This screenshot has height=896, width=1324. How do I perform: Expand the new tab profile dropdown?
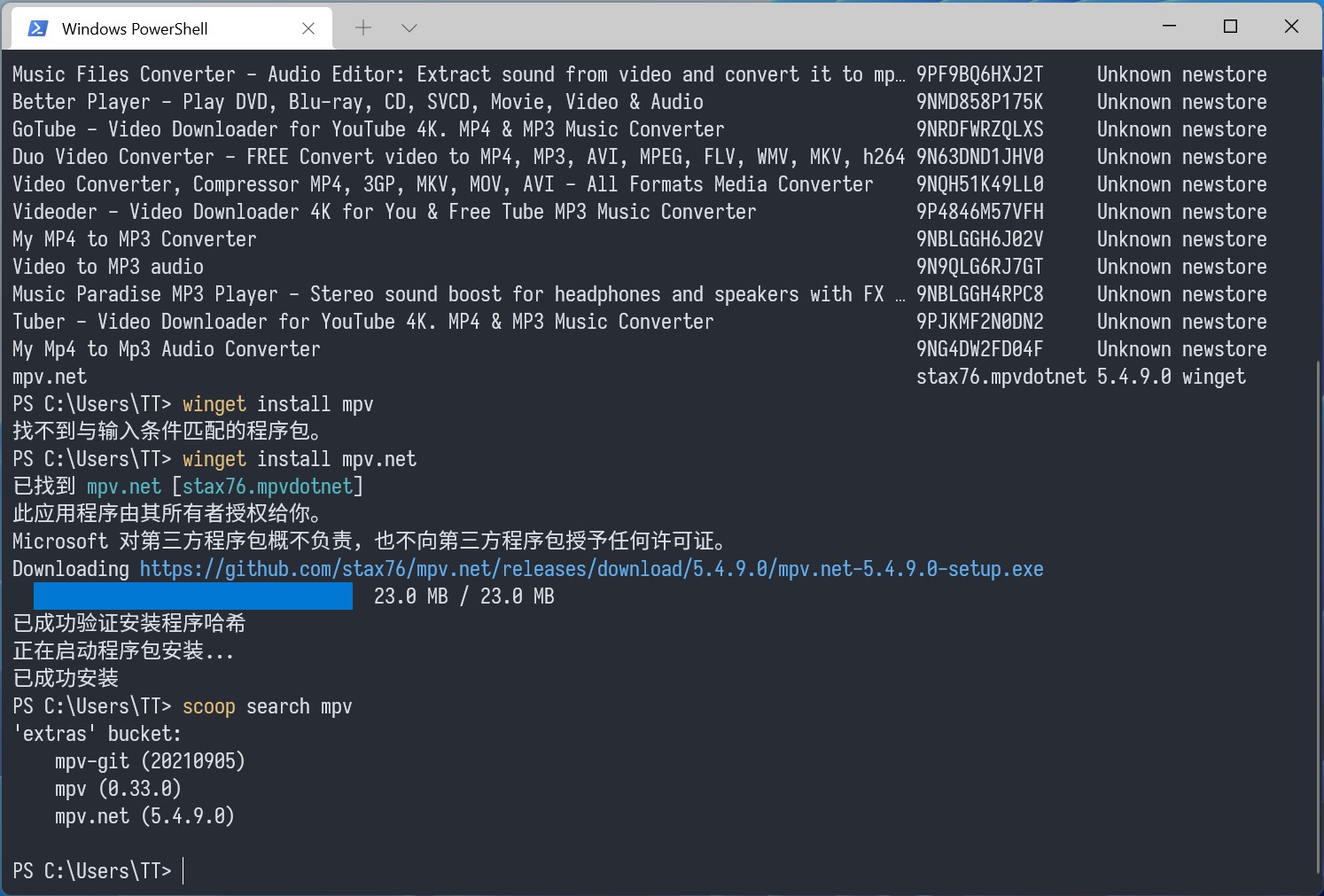tap(409, 28)
